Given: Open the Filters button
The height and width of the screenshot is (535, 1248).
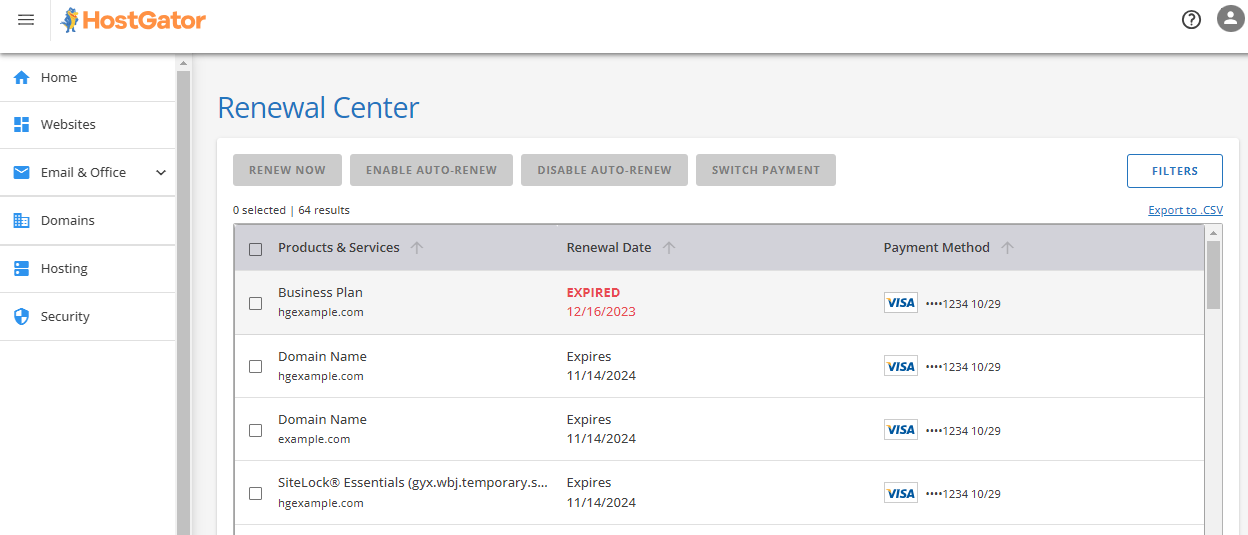Looking at the screenshot, I should 1175,171.
